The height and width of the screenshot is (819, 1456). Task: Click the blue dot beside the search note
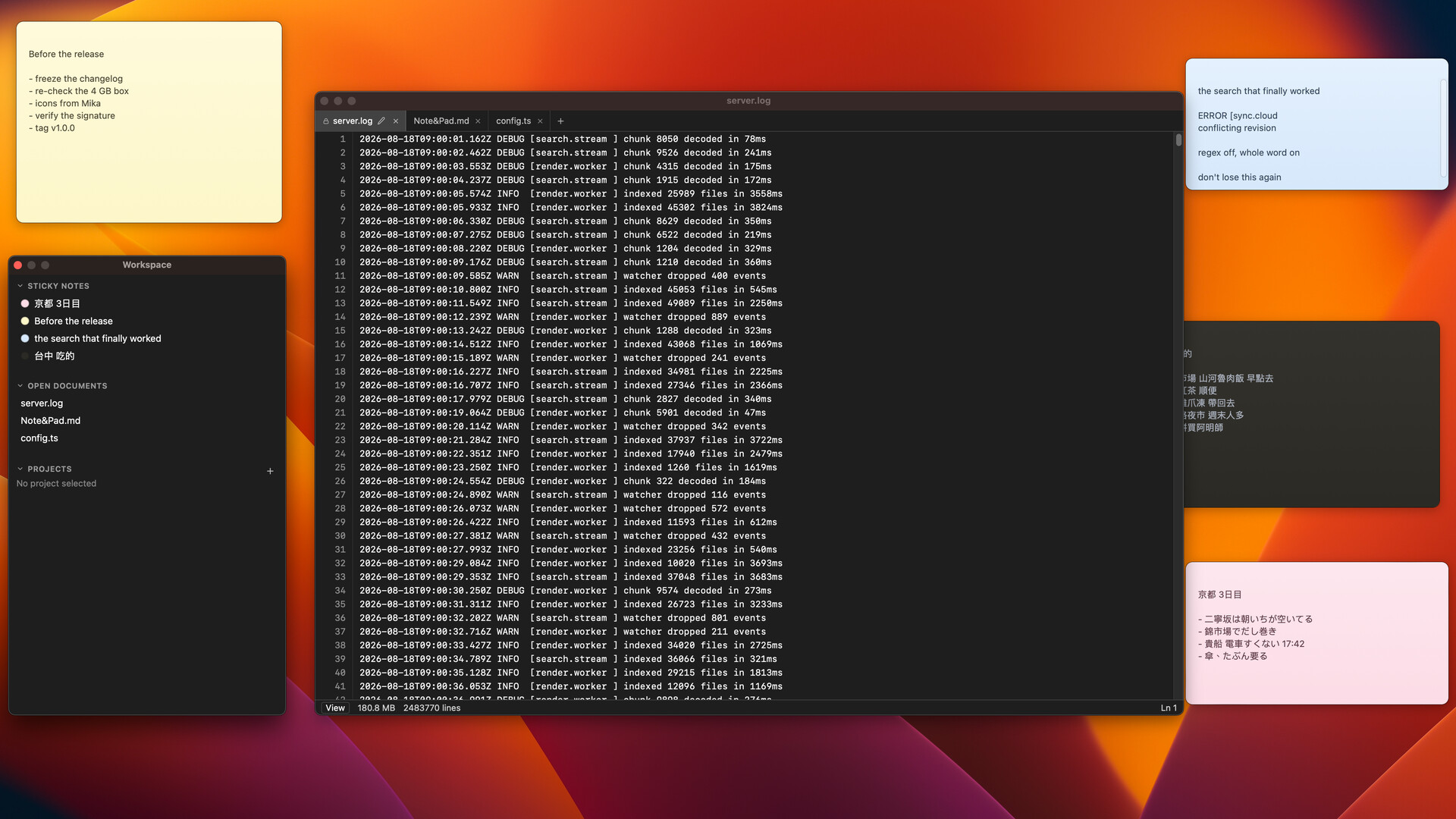tap(25, 338)
